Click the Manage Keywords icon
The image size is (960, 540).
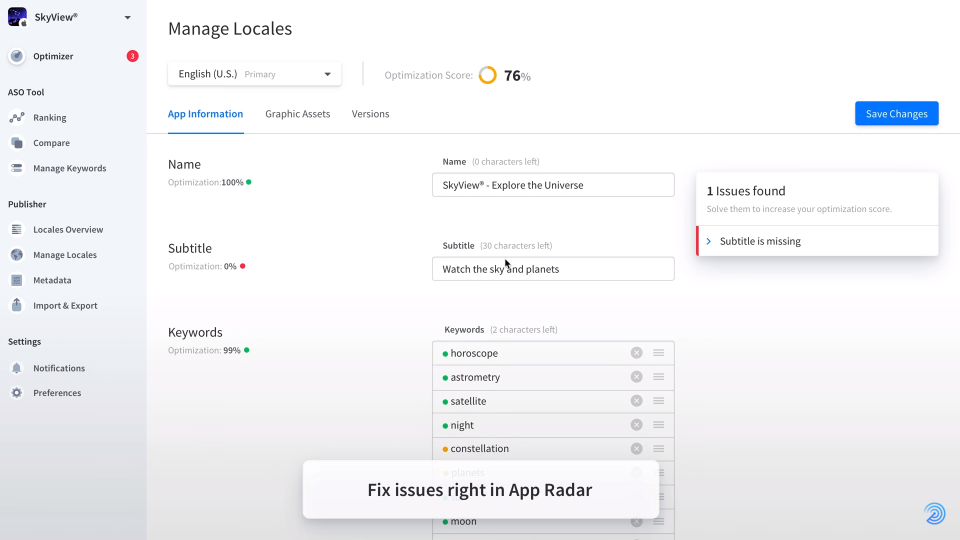point(17,168)
